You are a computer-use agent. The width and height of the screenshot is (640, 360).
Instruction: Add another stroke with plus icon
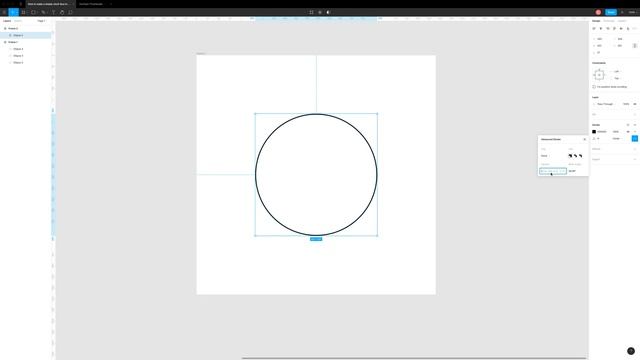[x=635, y=125]
